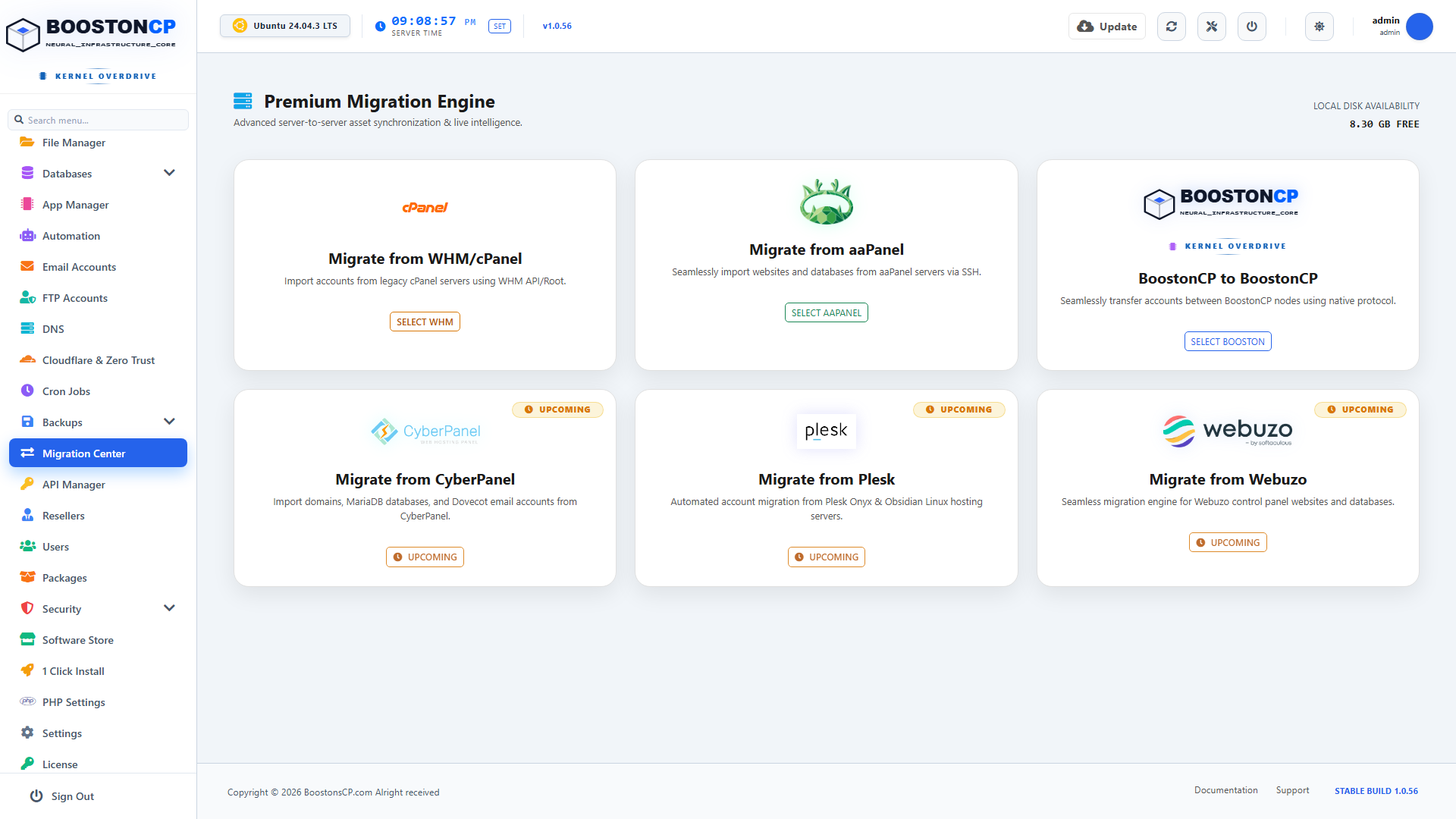
Task: Focus the Search menu input field
Action: [98, 120]
